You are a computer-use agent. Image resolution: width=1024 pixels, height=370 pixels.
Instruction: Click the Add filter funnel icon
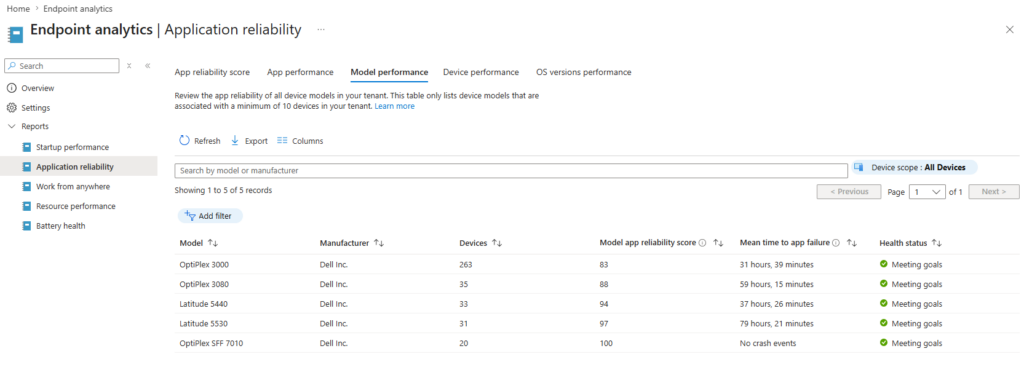click(x=190, y=215)
